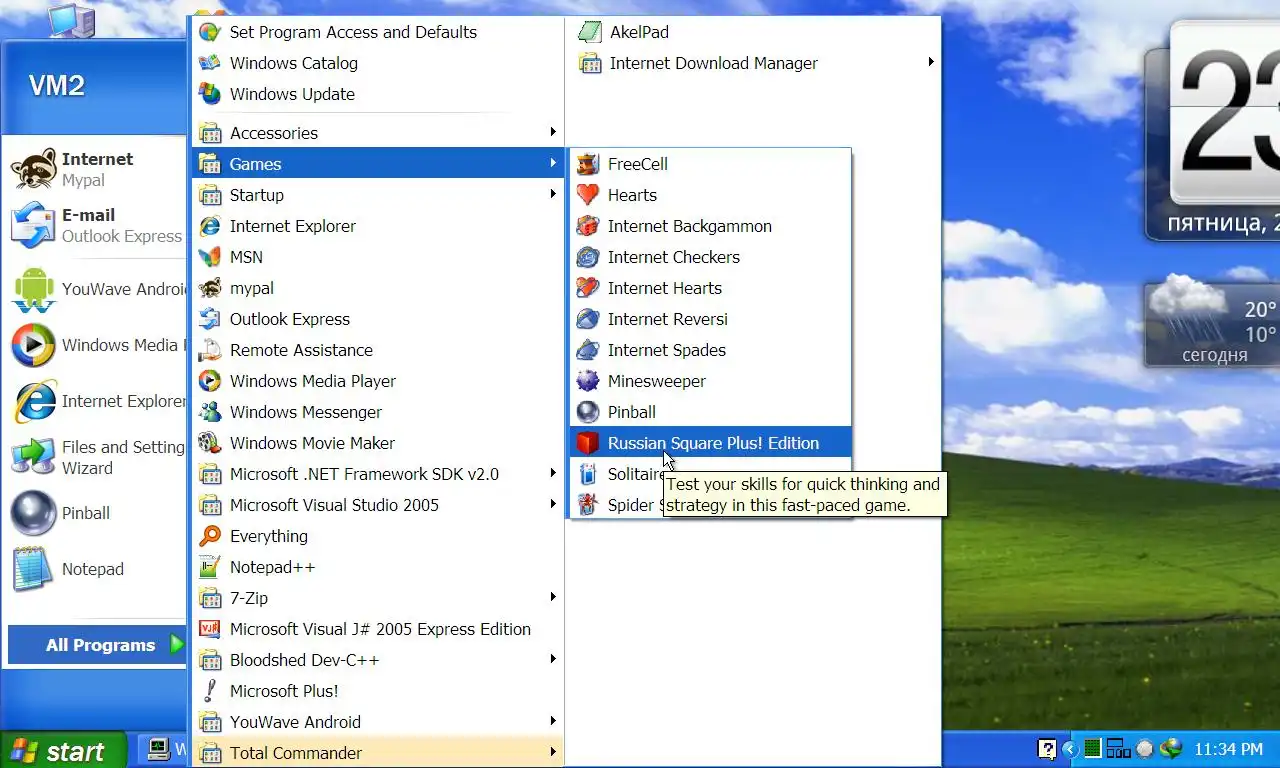The width and height of the screenshot is (1280, 768).
Task: Run Windows Update
Action: [x=378, y=94]
